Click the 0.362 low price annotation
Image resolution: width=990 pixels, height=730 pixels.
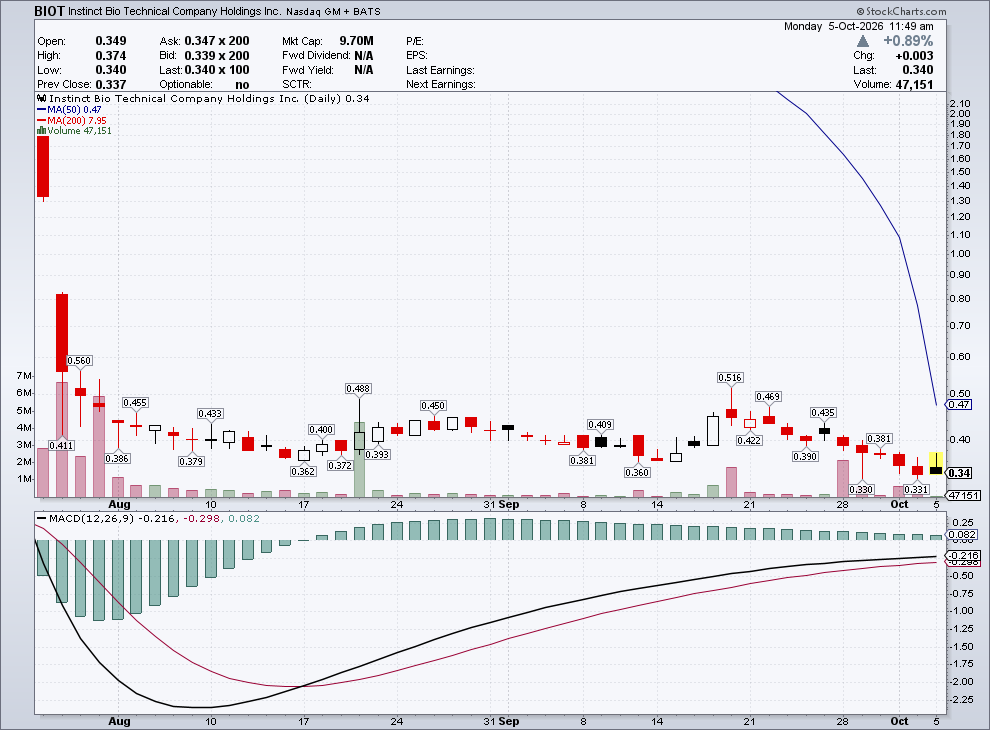(x=303, y=471)
